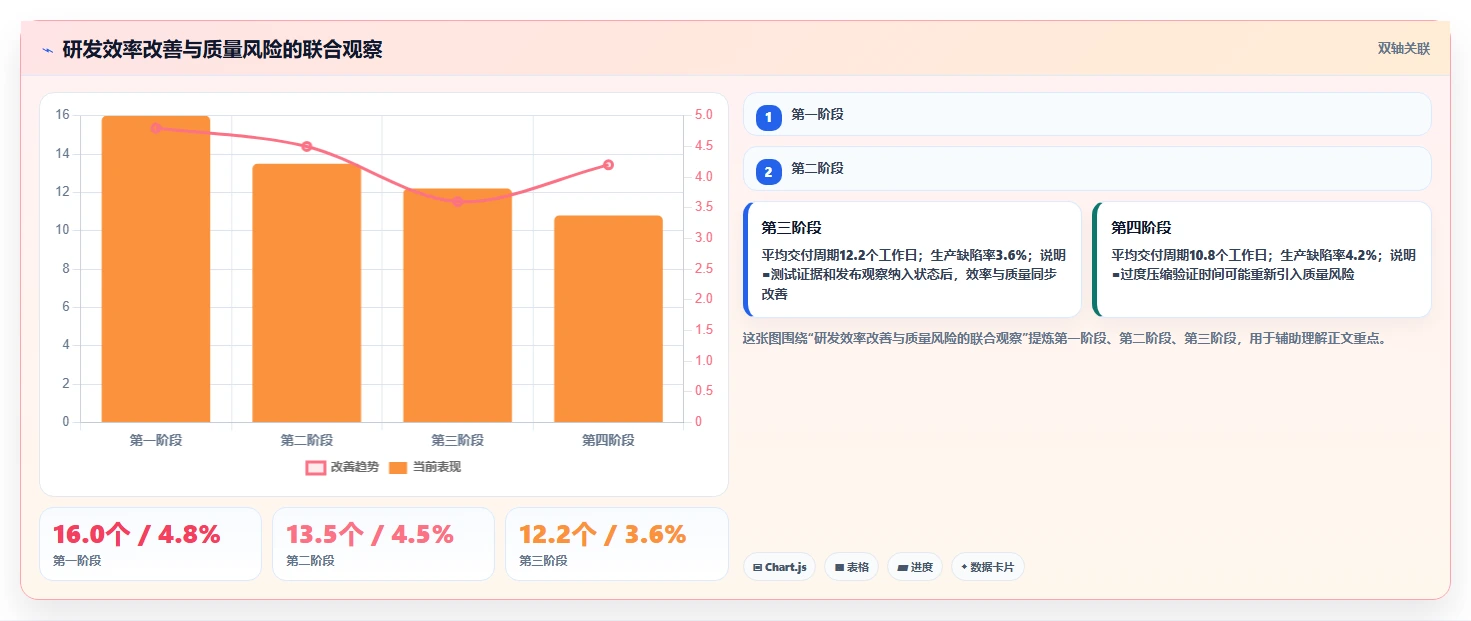This screenshot has width=1471, height=621.
Task: Click the summary paragraph starting 这张图围绕
Action: [1065, 338]
